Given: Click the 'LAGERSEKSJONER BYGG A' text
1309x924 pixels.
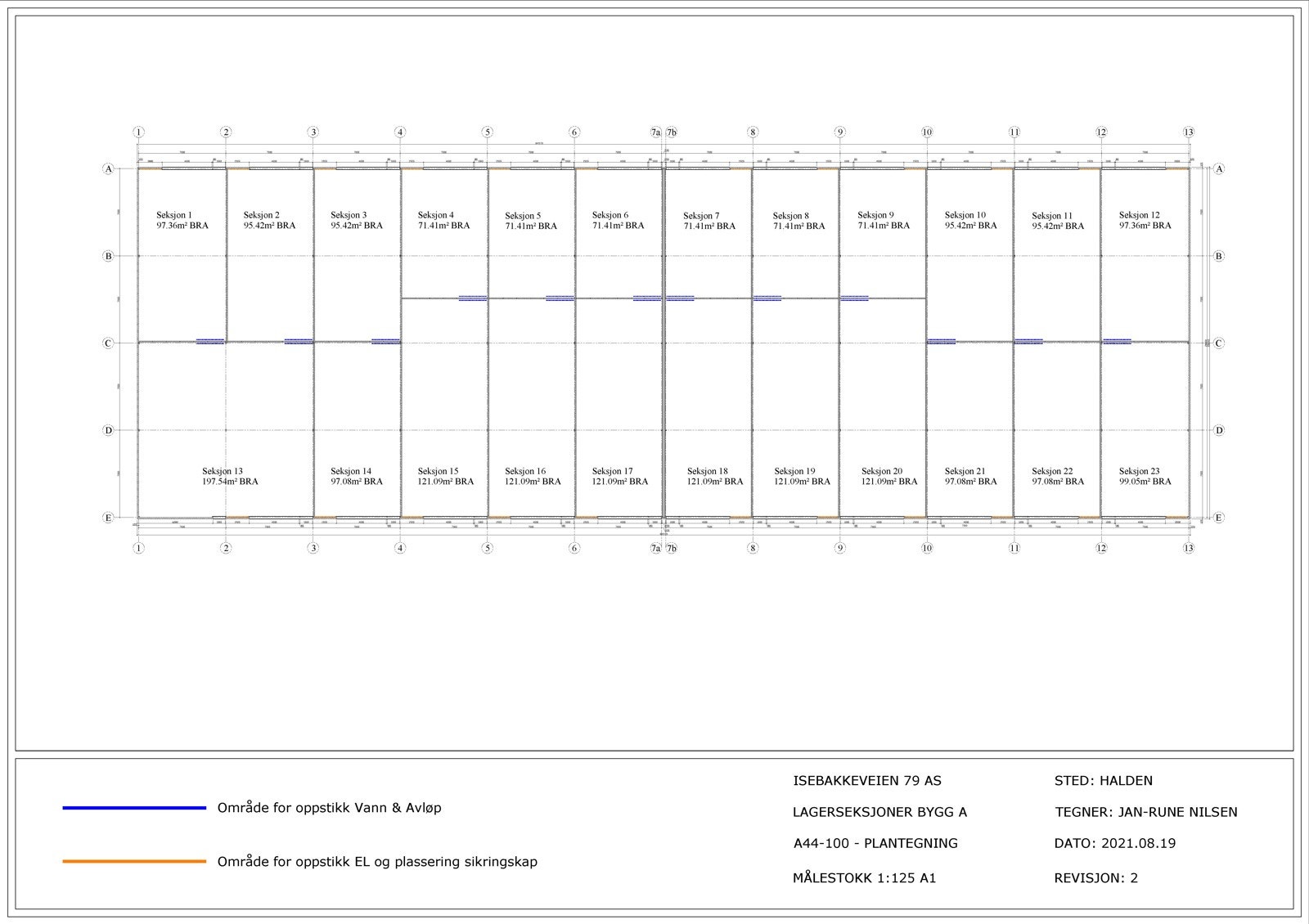Looking at the screenshot, I should click(x=880, y=812).
